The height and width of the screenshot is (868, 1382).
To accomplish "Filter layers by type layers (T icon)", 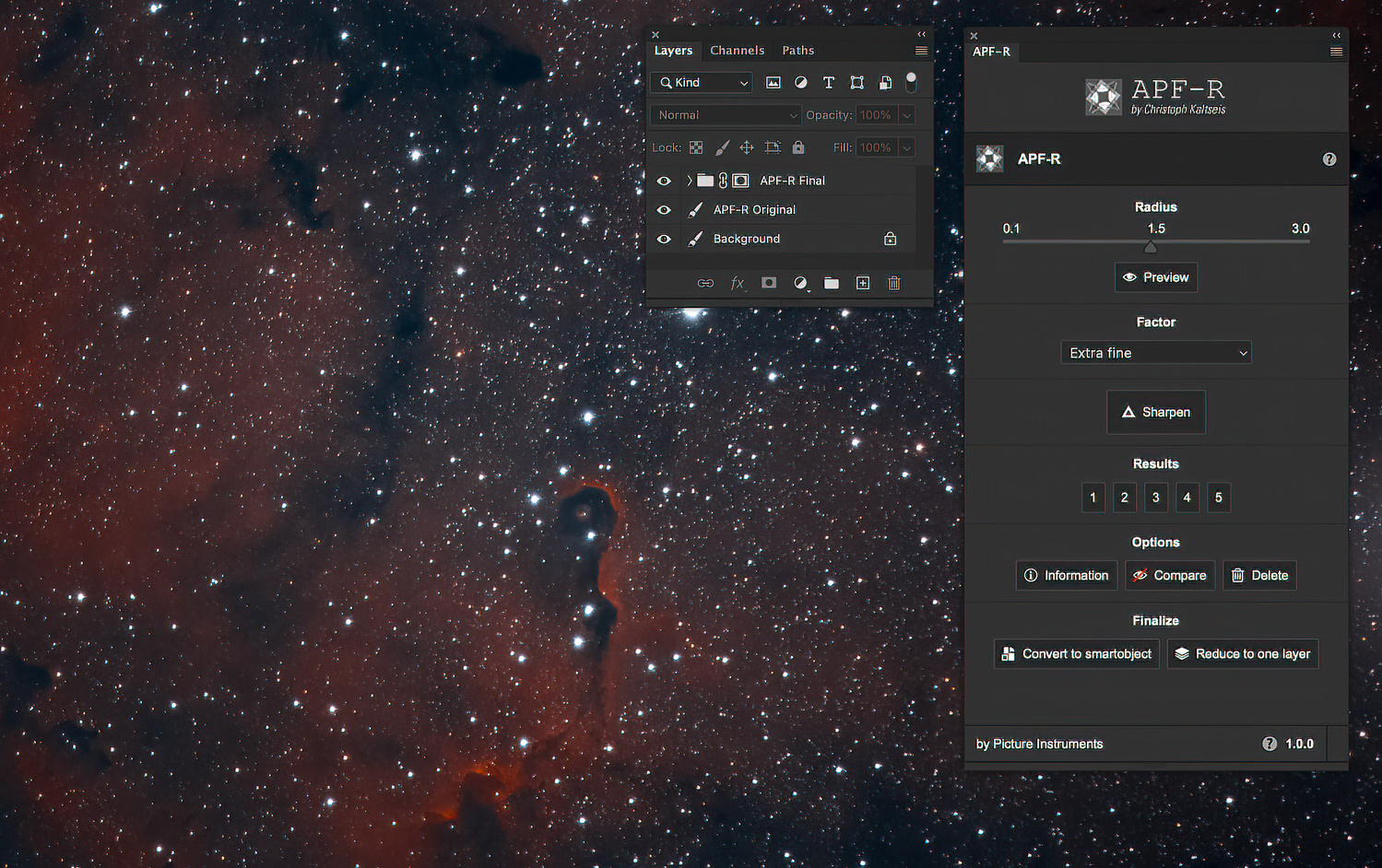I will (829, 83).
